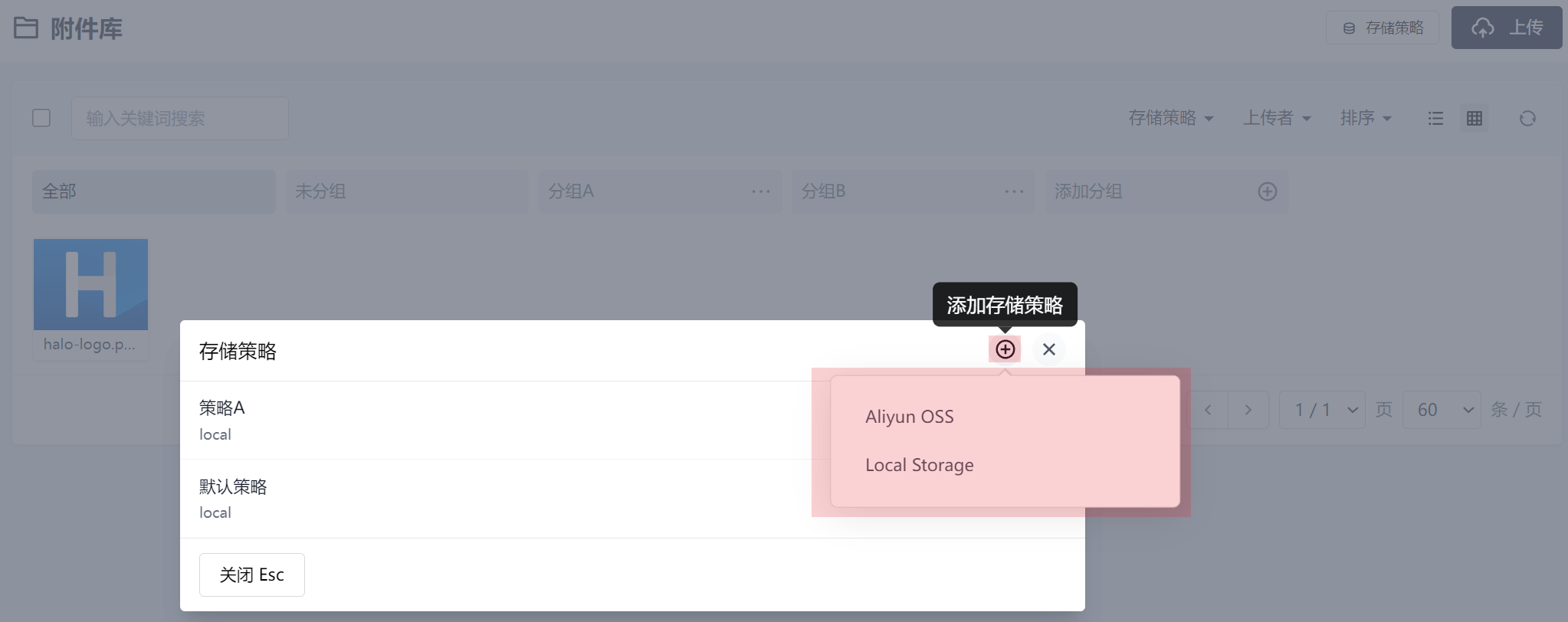Click the refresh attachments icon
This screenshot has width=1568, height=622.
pos(1527,118)
